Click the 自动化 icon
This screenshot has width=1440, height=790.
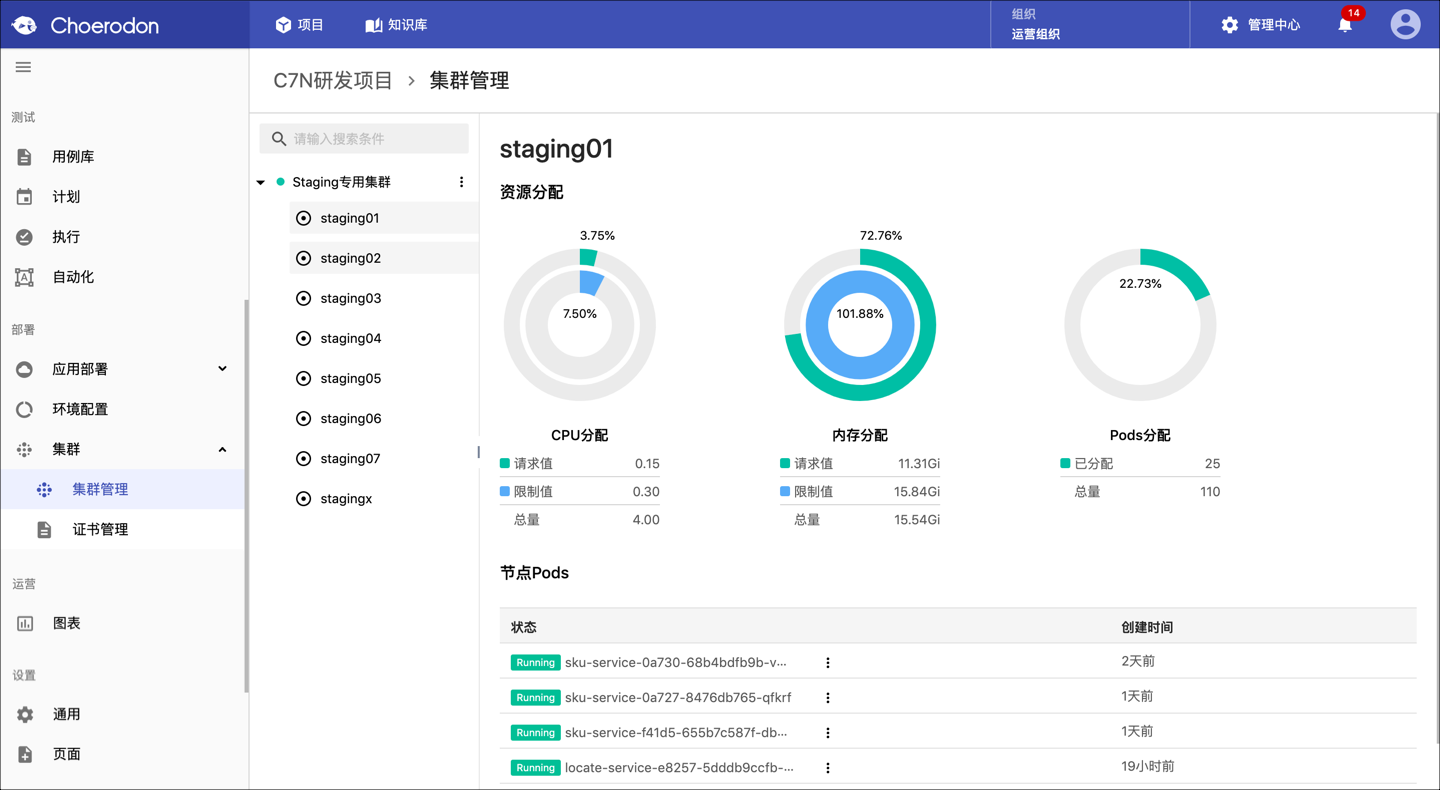(25, 277)
